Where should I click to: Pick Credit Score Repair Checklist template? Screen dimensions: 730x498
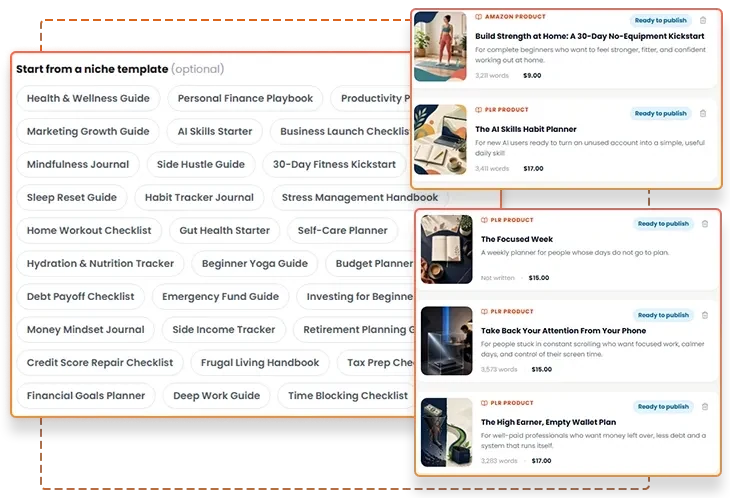click(100, 363)
